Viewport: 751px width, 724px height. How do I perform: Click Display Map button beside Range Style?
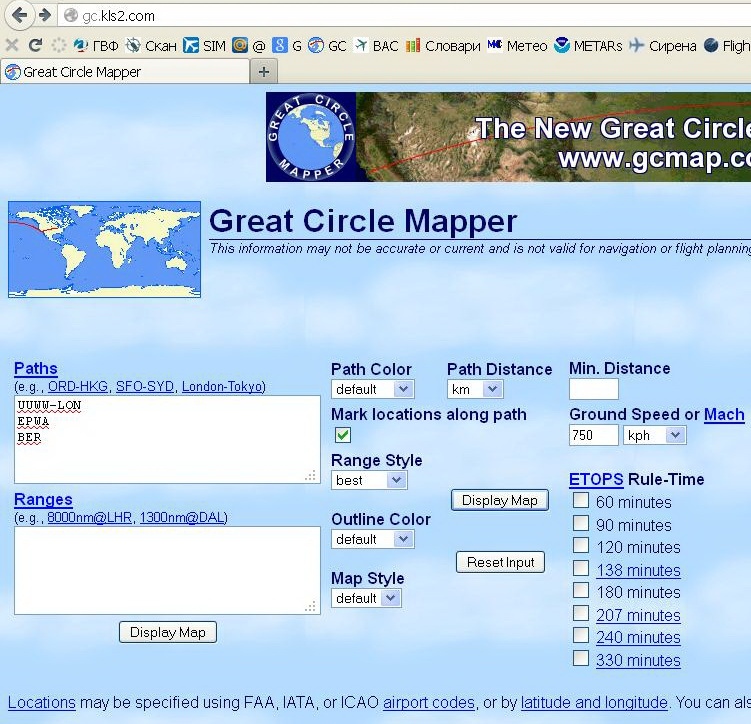(500, 500)
